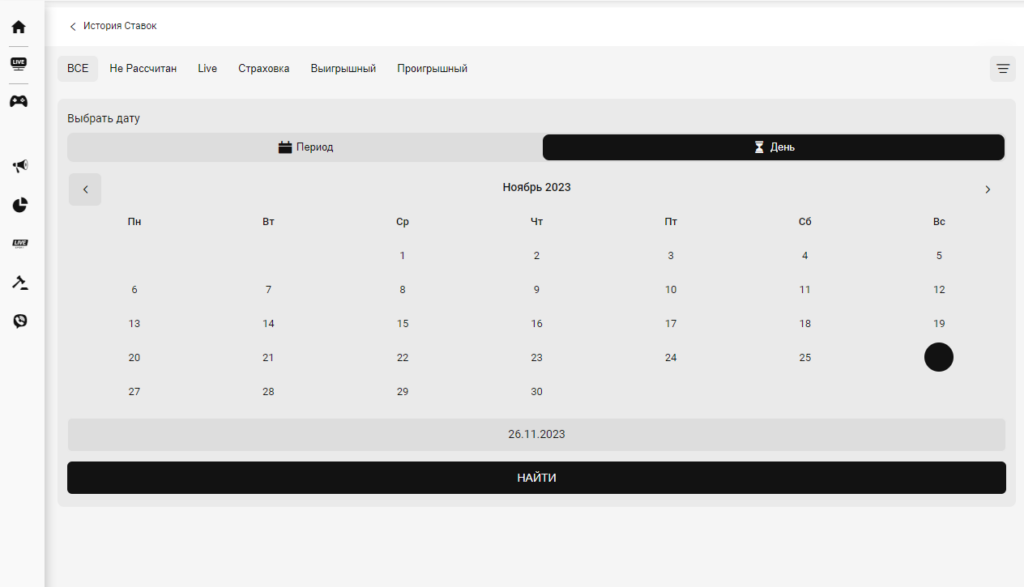
Task: Go back via История Ставок arrow
Action: pyautogui.click(x=72, y=26)
